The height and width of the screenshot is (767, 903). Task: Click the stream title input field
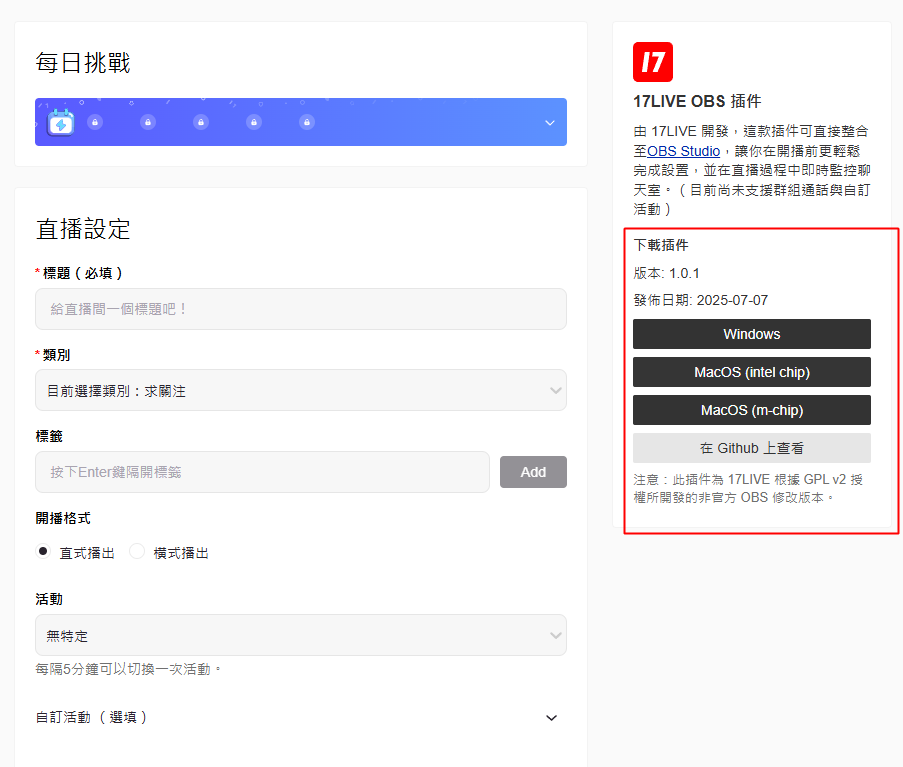[300, 309]
